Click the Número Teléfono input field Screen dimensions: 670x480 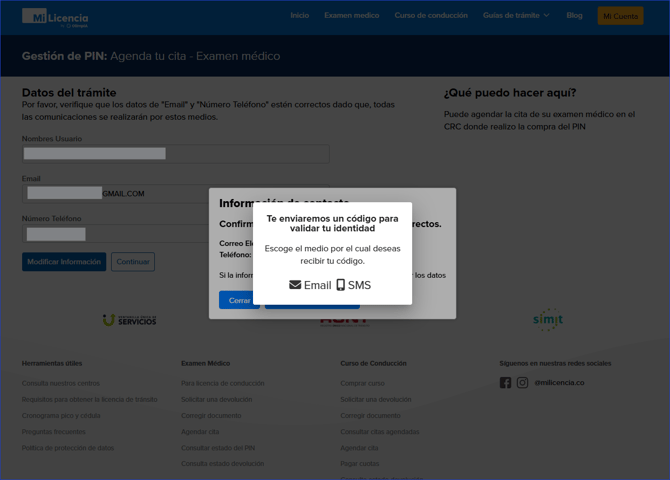[115, 234]
